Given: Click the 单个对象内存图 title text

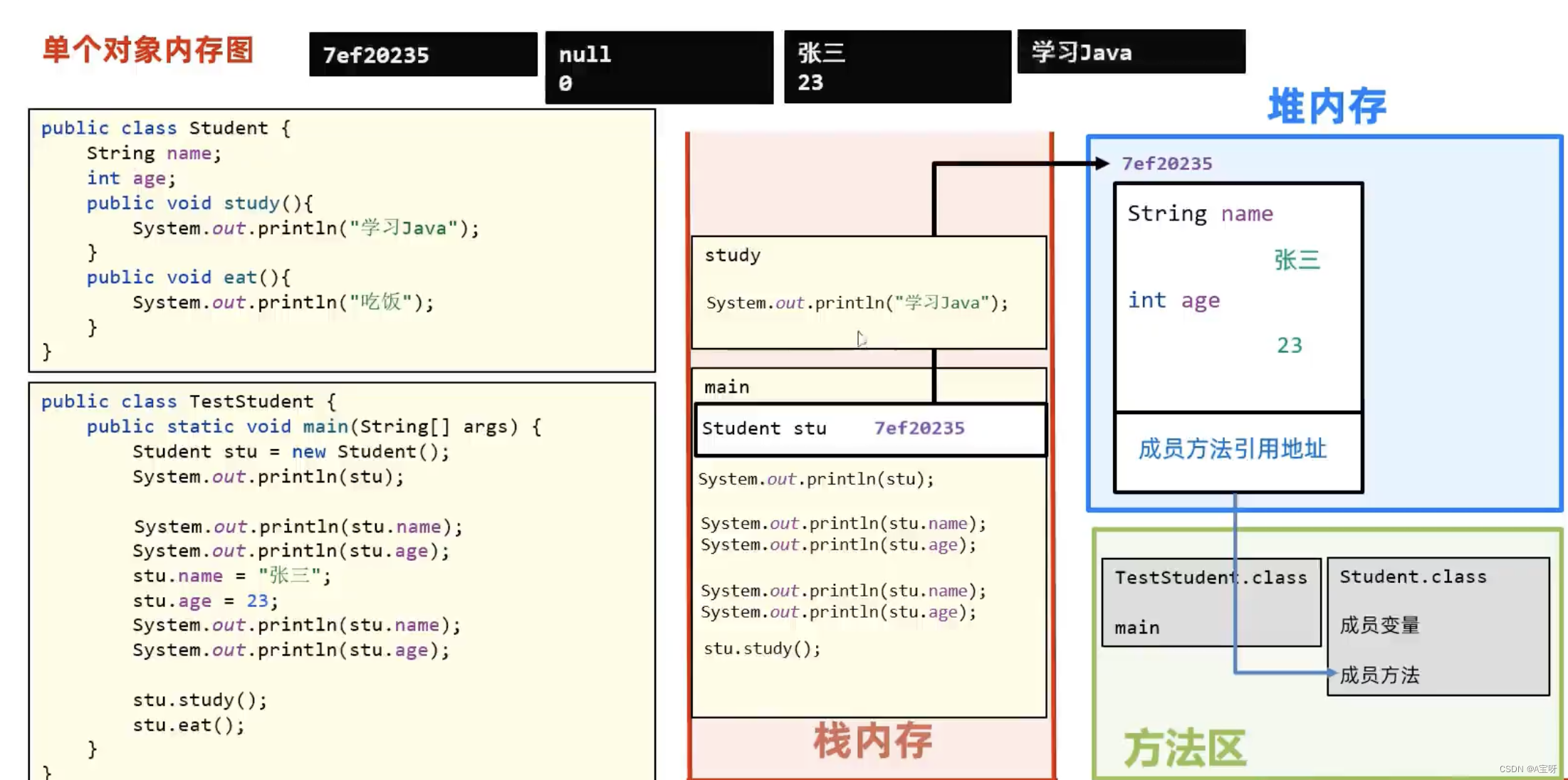Looking at the screenshot, I should coord(148,50).
